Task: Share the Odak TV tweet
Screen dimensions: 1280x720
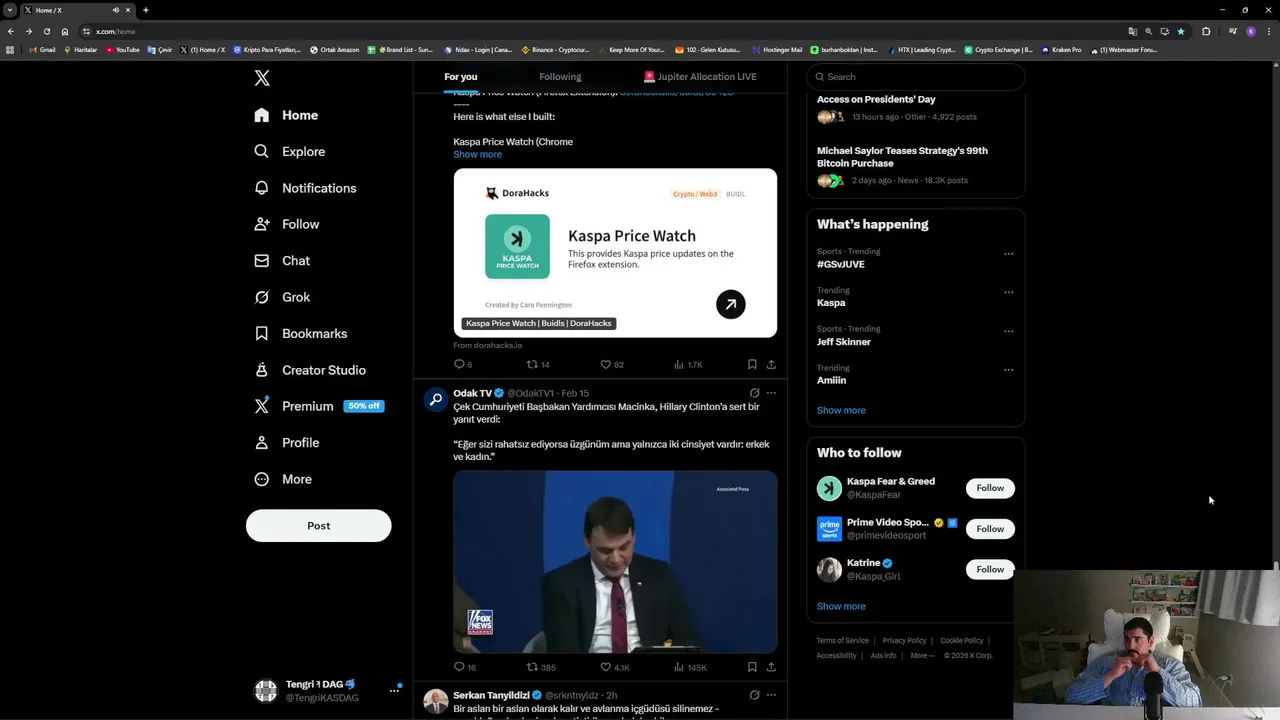Action: [771, 667]
